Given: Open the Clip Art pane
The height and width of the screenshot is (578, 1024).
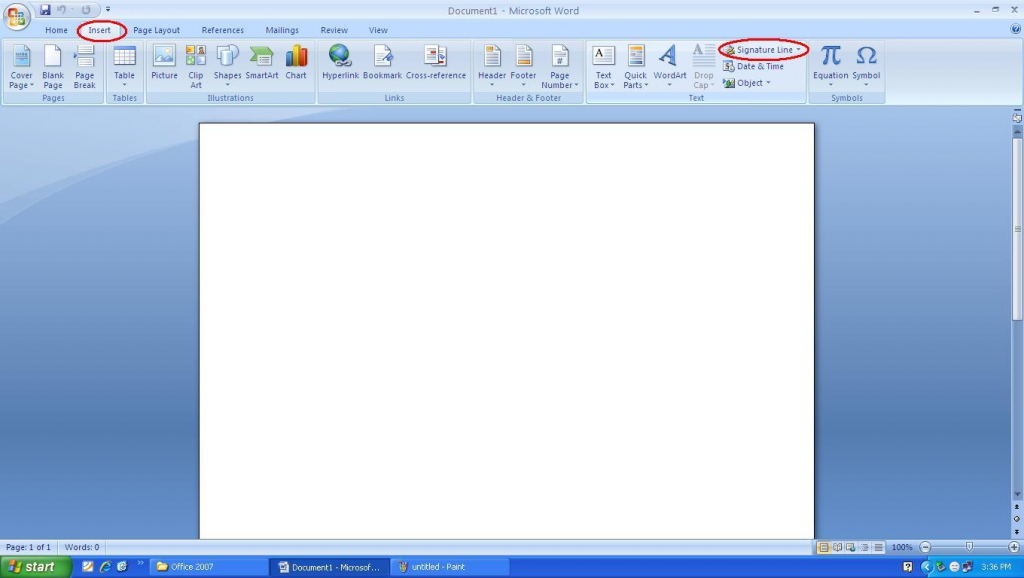Looking at the screenshot, I should (195, 67).
